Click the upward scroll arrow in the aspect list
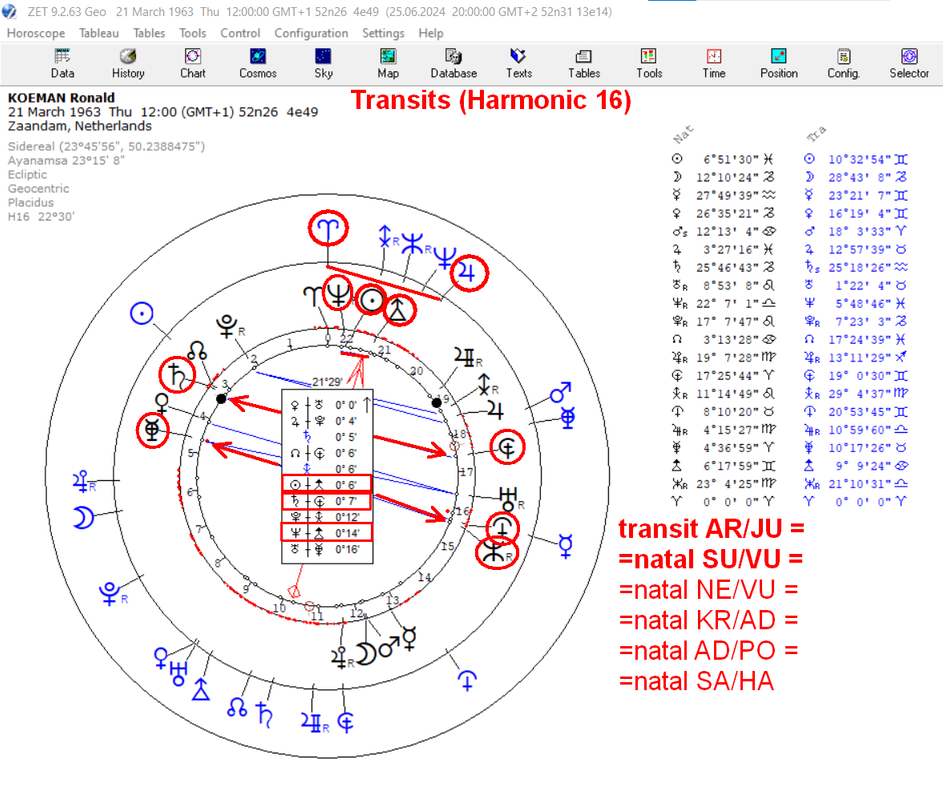Viewport: 943px width, 800px height. (367, 404)
